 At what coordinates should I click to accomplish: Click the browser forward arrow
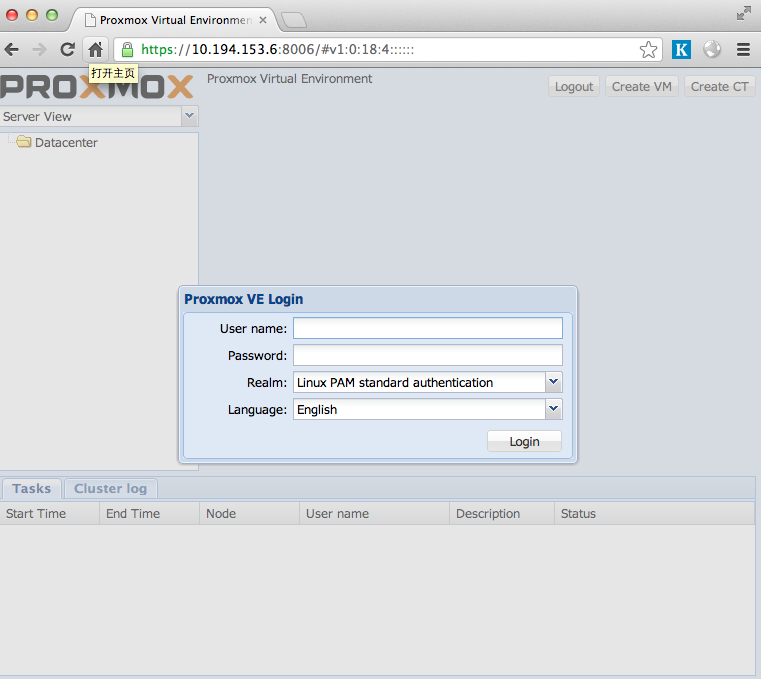click(39, 50)
